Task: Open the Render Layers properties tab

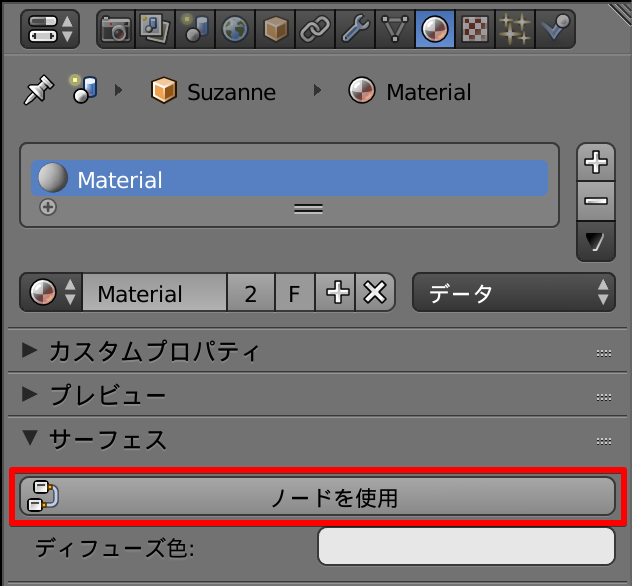Action: click(155, 29)
